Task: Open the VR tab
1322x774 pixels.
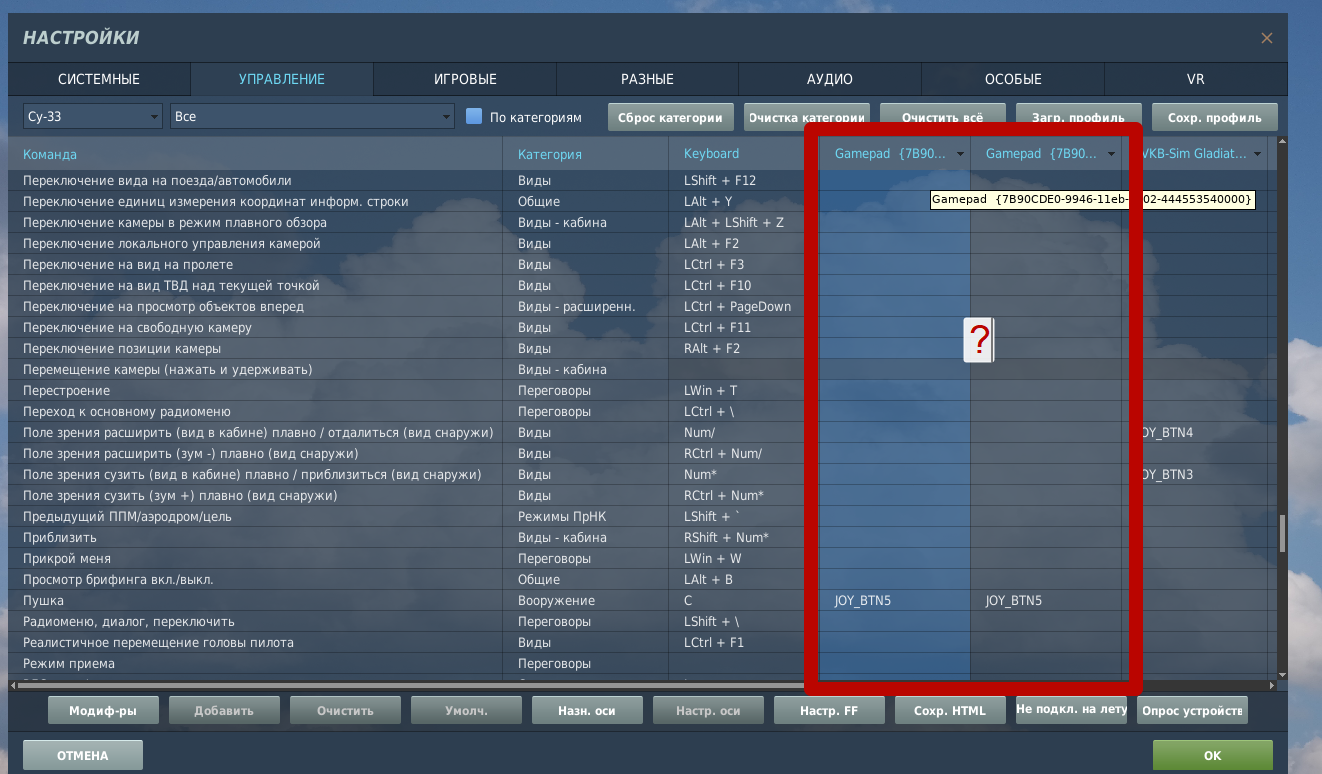Action: click(1195, 79)
